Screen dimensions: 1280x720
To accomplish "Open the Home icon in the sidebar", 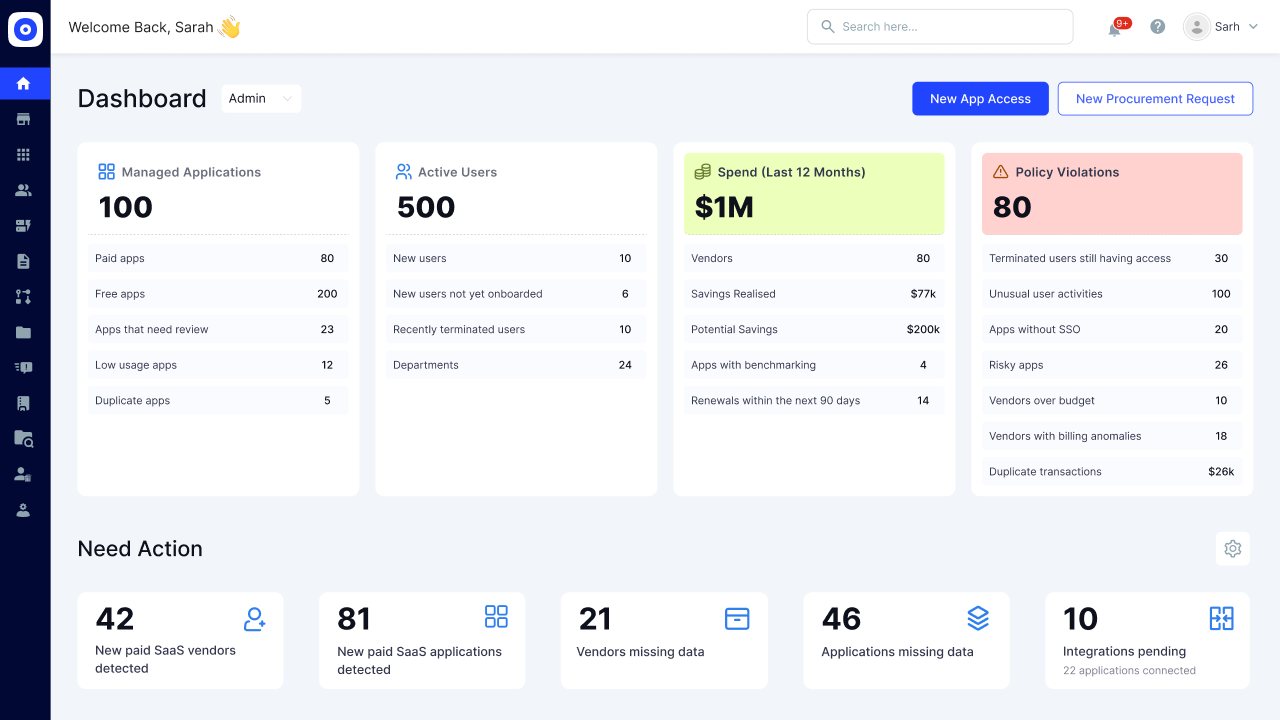I will (25, 83).
